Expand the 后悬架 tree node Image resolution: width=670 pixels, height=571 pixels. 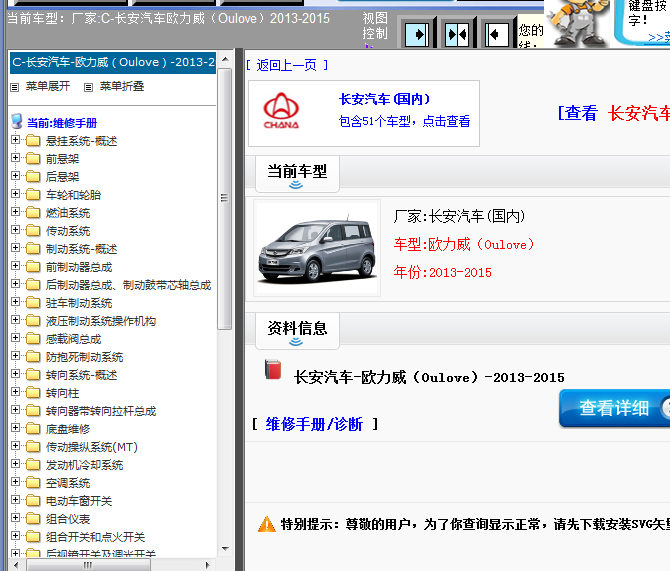[15, 176]
